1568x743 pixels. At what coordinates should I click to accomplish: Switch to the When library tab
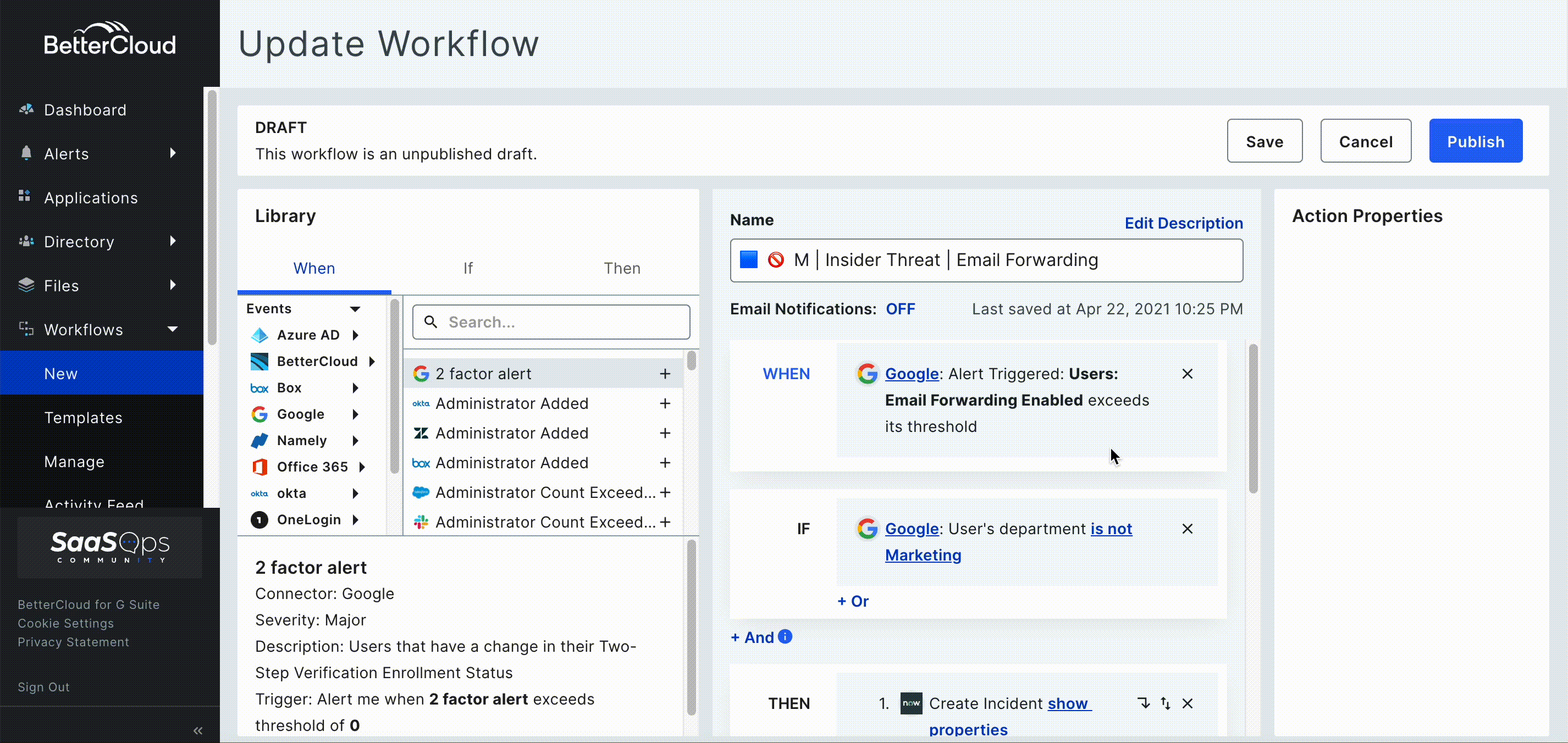tap(314, 268)
